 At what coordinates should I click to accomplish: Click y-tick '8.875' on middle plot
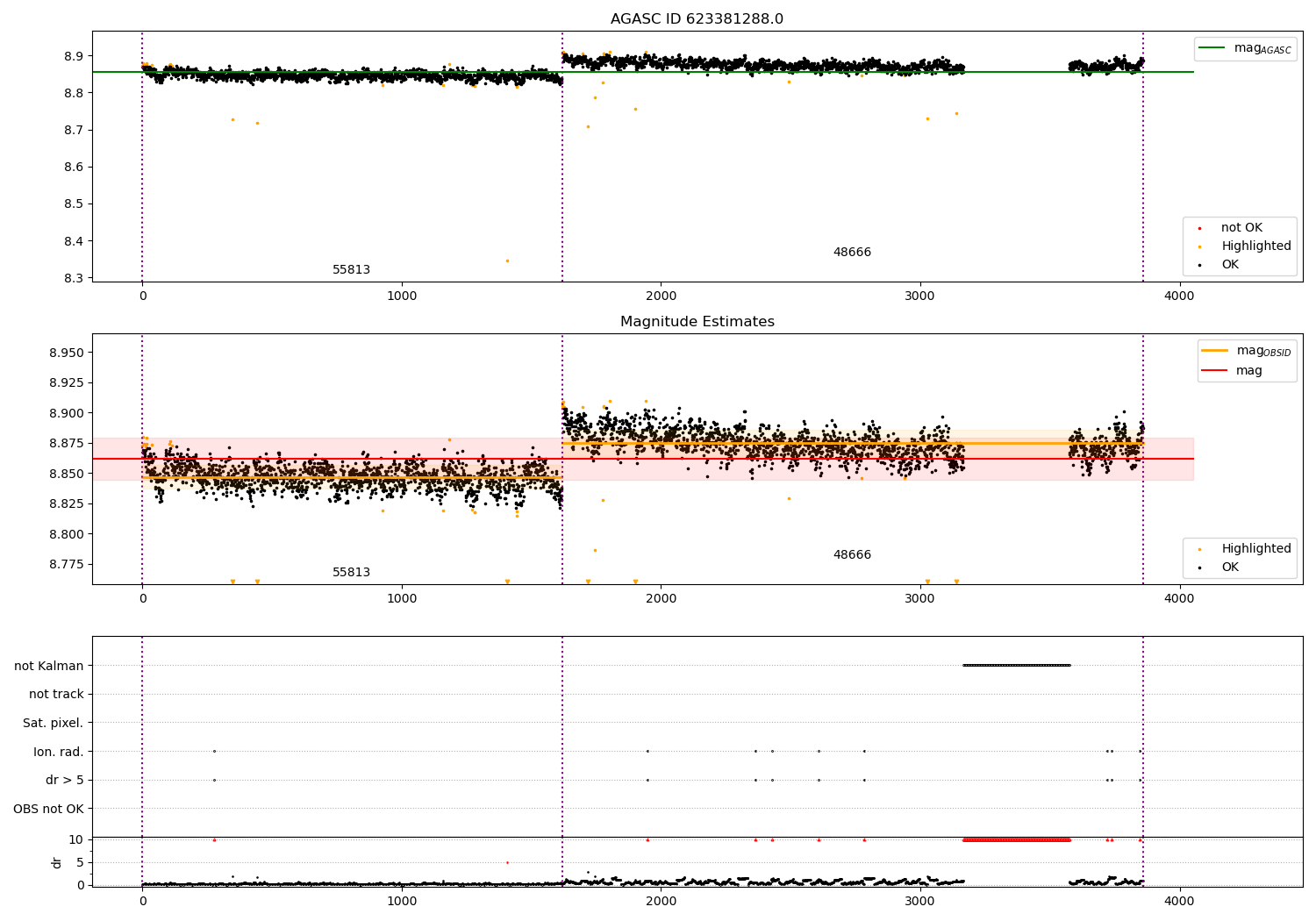click(67, 444)
